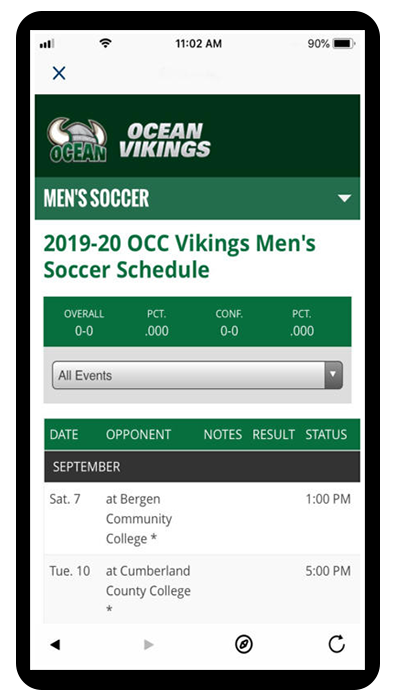Image resolution: width=400 pixels, height=693 pixels.
Task: Click the OPPONENT column header
Action: pos(138,434)
